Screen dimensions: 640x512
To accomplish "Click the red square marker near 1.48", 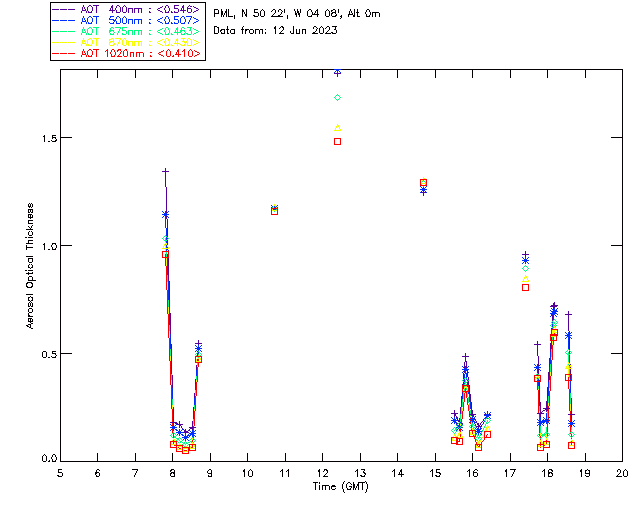I will (338, 141).
